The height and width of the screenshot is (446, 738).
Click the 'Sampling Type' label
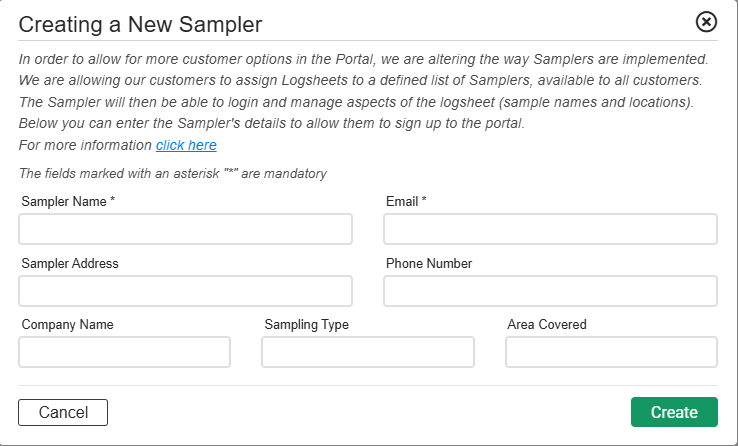306,325
